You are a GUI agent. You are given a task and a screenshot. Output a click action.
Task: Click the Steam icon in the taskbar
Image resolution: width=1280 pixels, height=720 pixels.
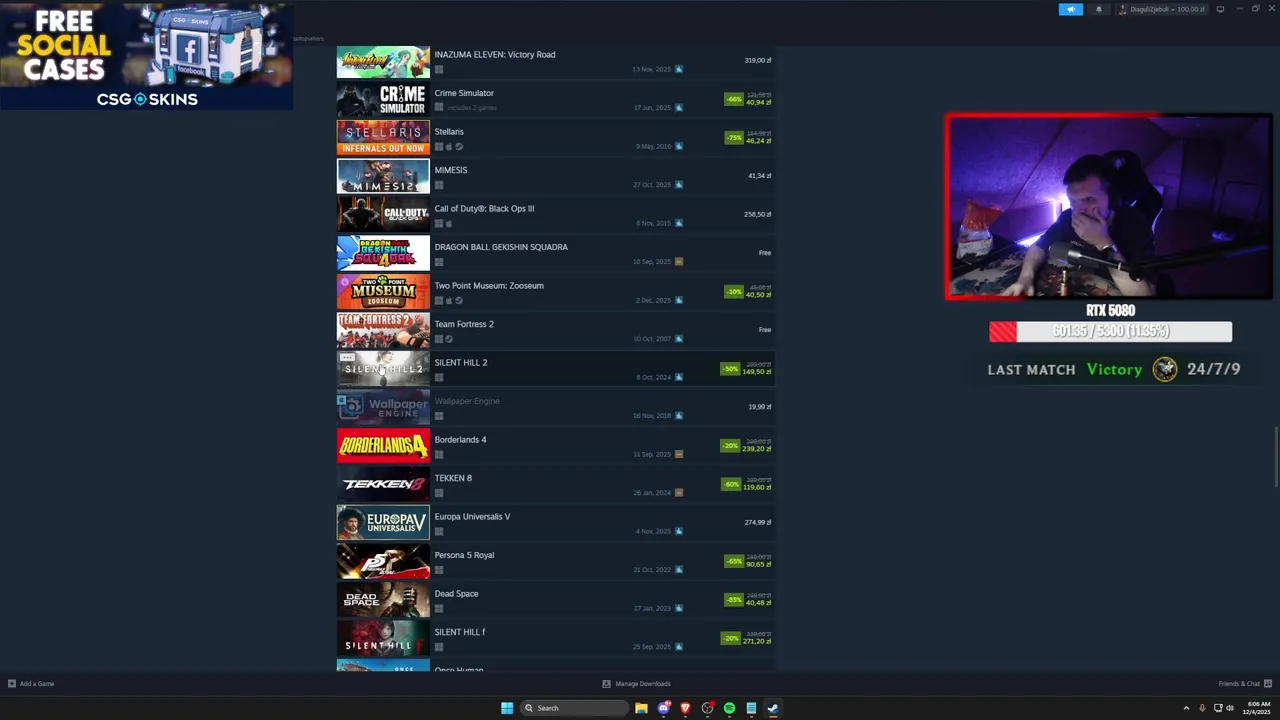tap(773, 708)
